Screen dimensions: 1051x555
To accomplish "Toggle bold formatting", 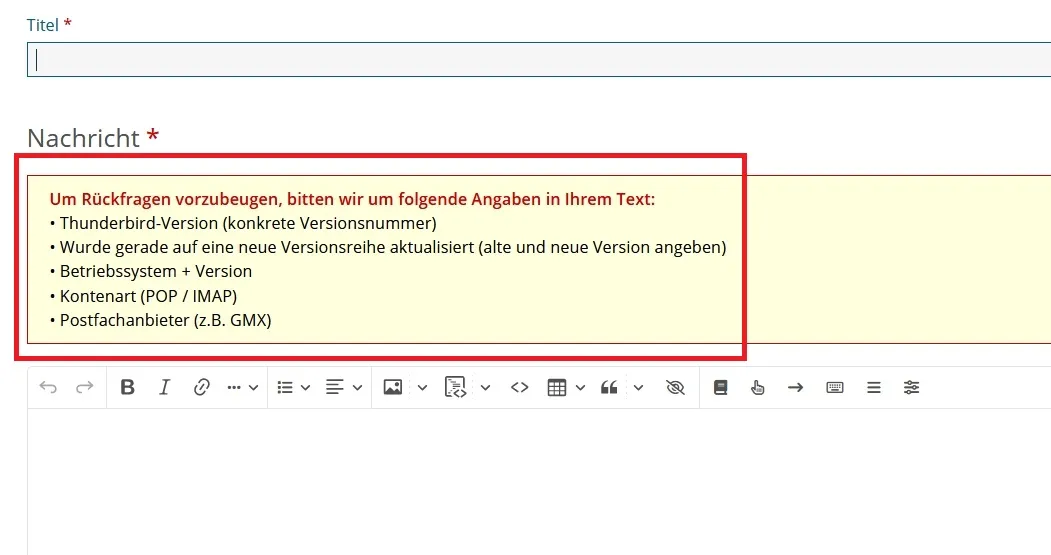I will pyautogui.click(x=127, y=387).
